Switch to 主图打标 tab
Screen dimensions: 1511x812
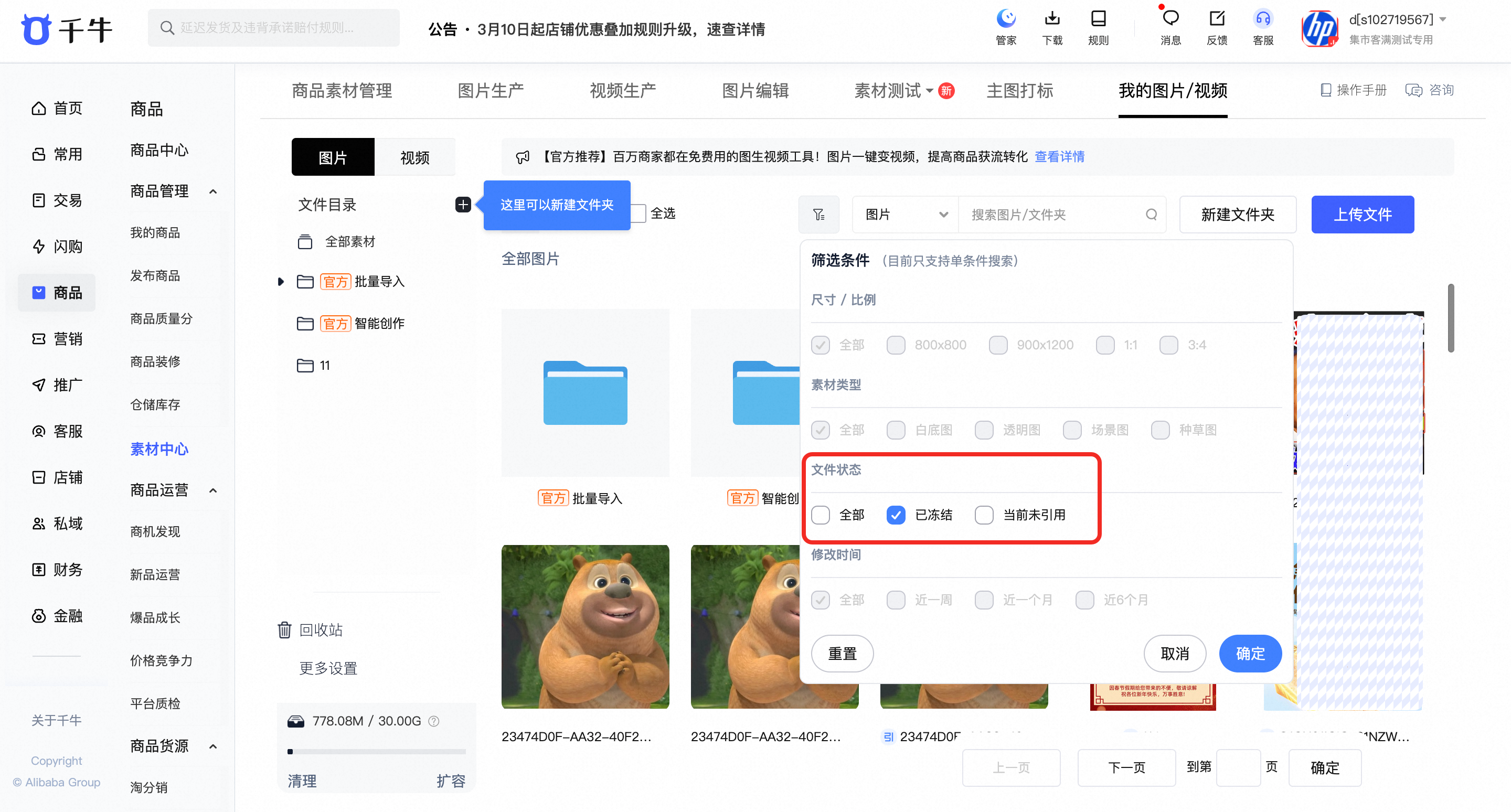(x=1019, y=91)
